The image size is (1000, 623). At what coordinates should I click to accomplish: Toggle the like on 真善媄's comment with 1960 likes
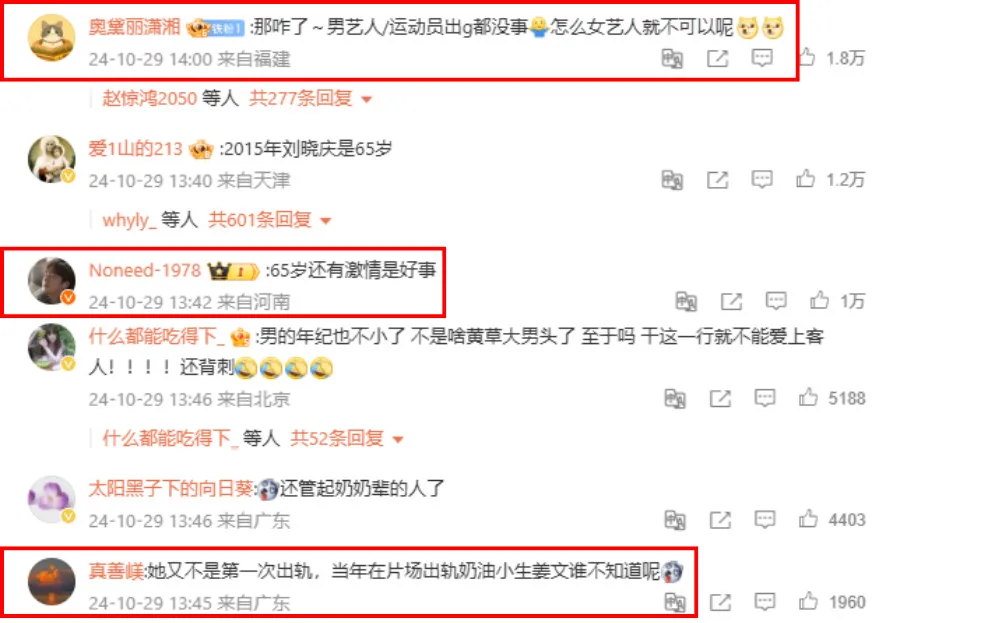point(808,601)
